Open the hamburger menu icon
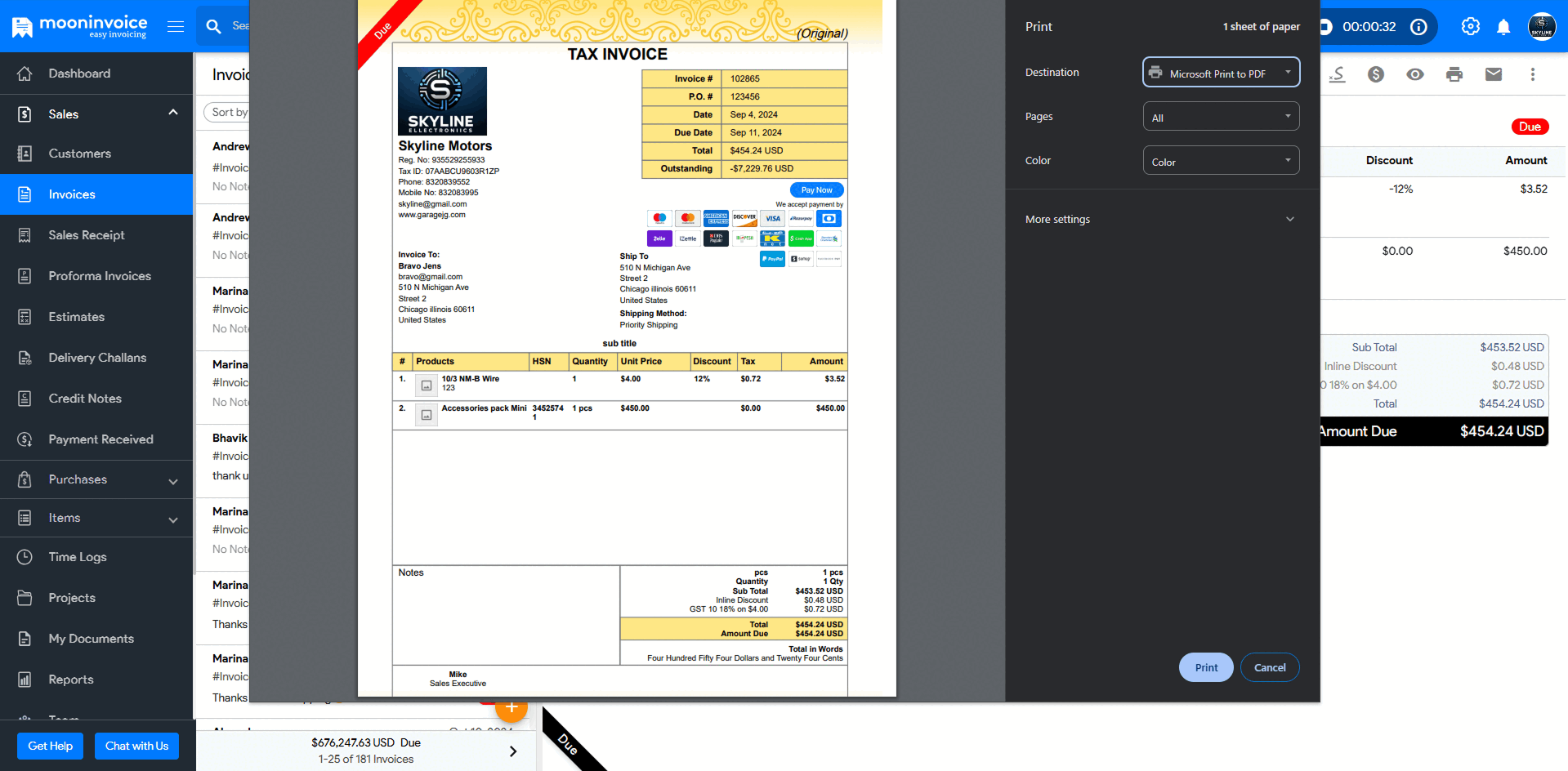Image resolution: width=1568 pixels, height=771 pixels. click(176, 26)
